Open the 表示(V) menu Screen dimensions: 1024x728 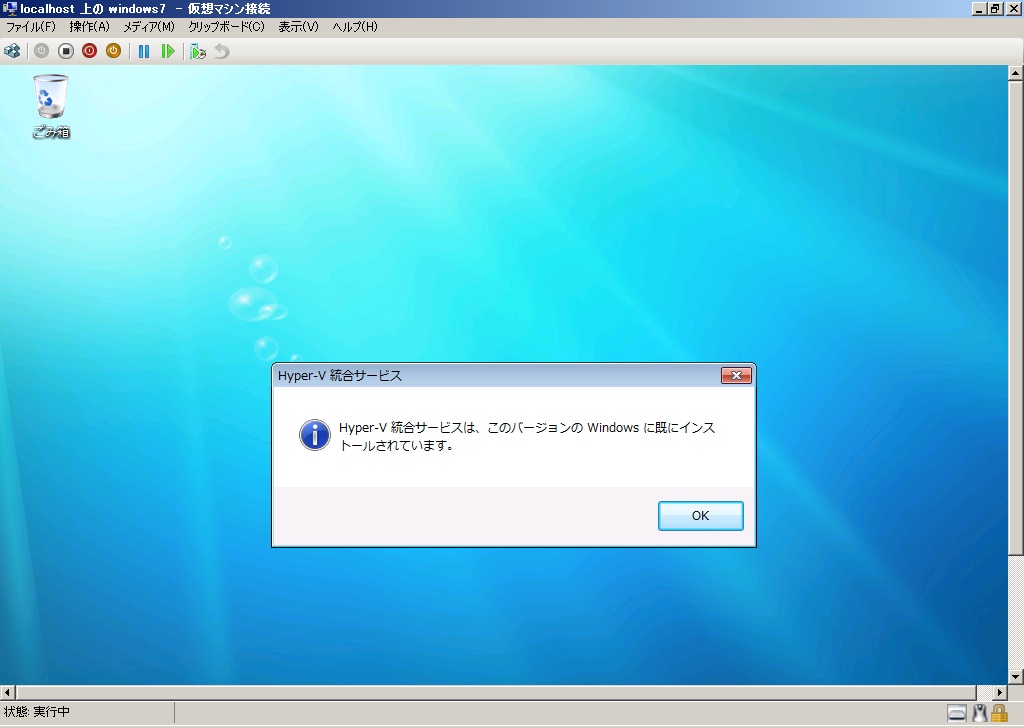(x=298, y=27)
